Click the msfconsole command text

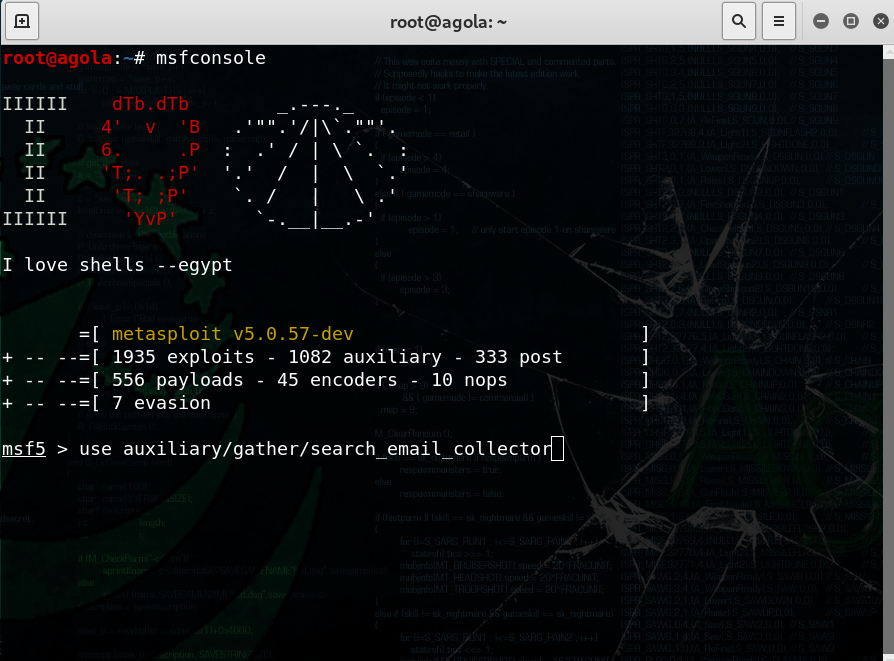211,58
